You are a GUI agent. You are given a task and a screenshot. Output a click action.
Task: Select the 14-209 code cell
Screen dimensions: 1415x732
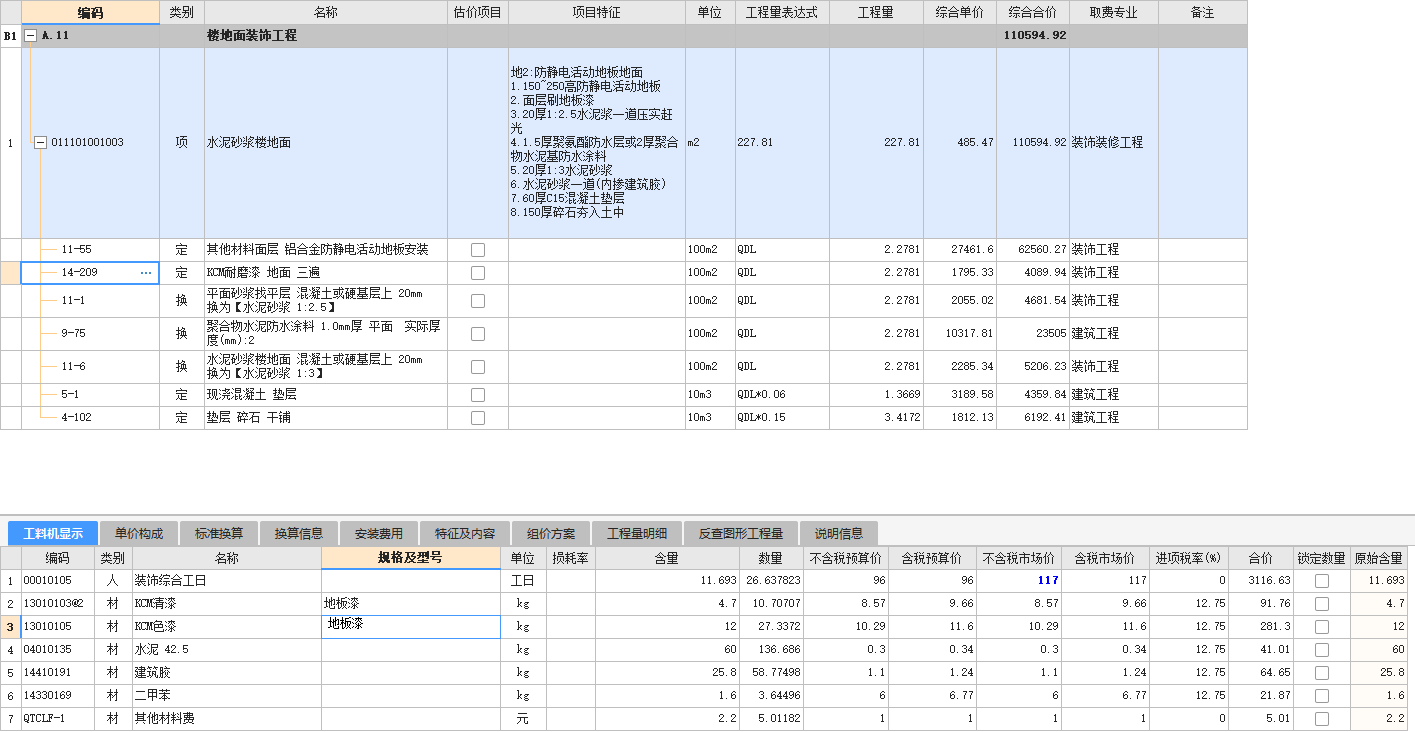tap(90, 273)
